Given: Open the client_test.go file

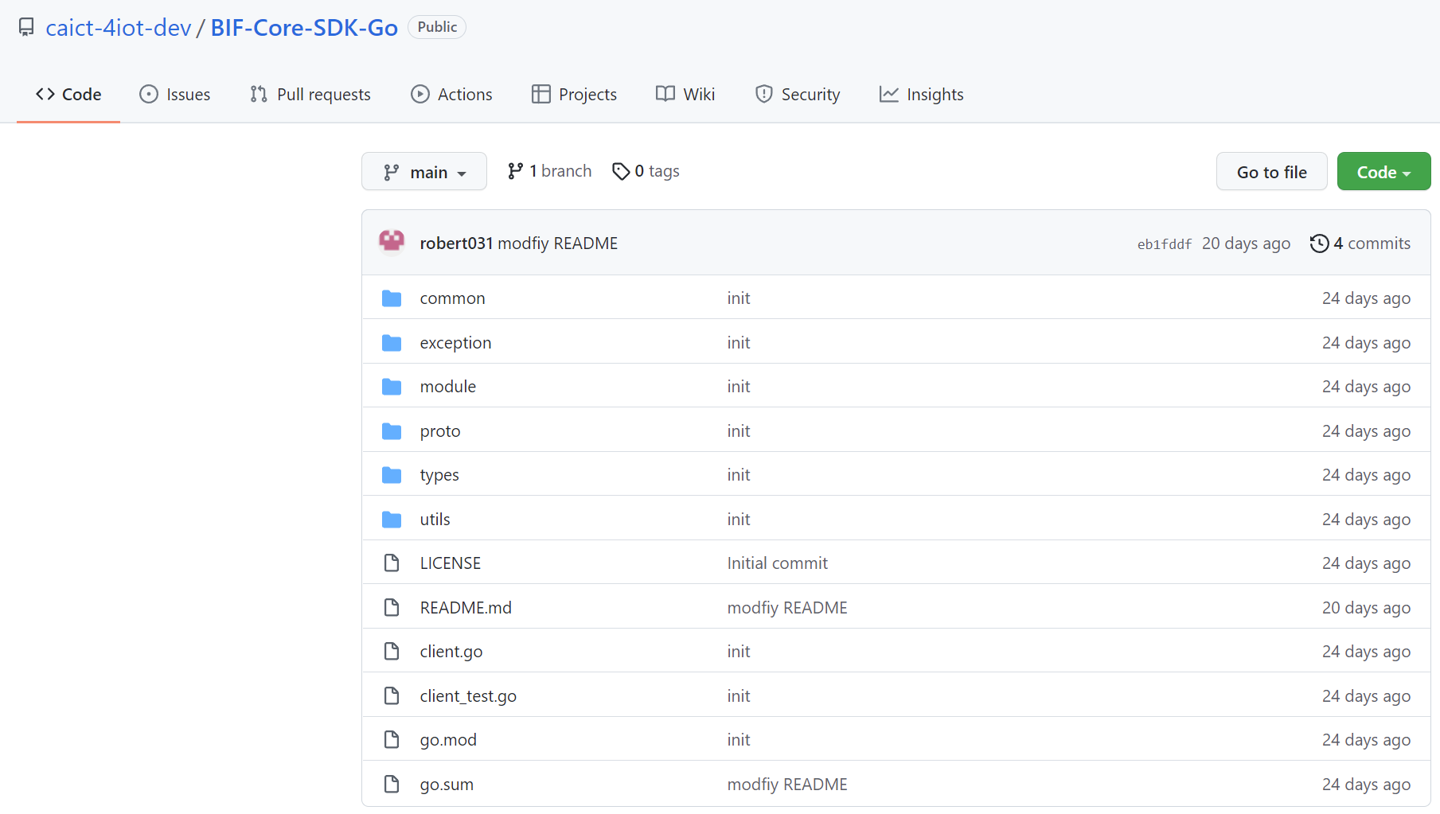Looking at the screenshot, I should (x=468, y=696).
